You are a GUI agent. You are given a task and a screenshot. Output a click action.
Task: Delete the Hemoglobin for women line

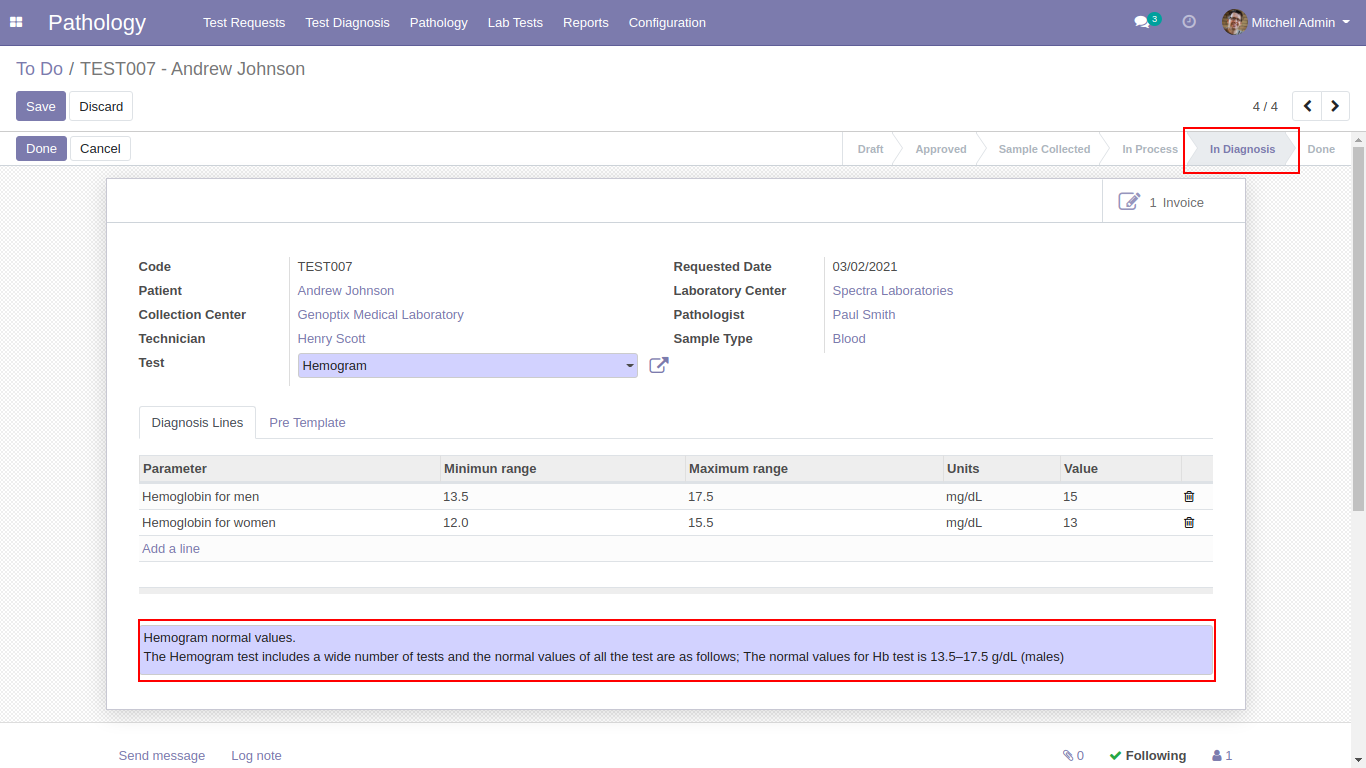click(x=1189, y=522)
